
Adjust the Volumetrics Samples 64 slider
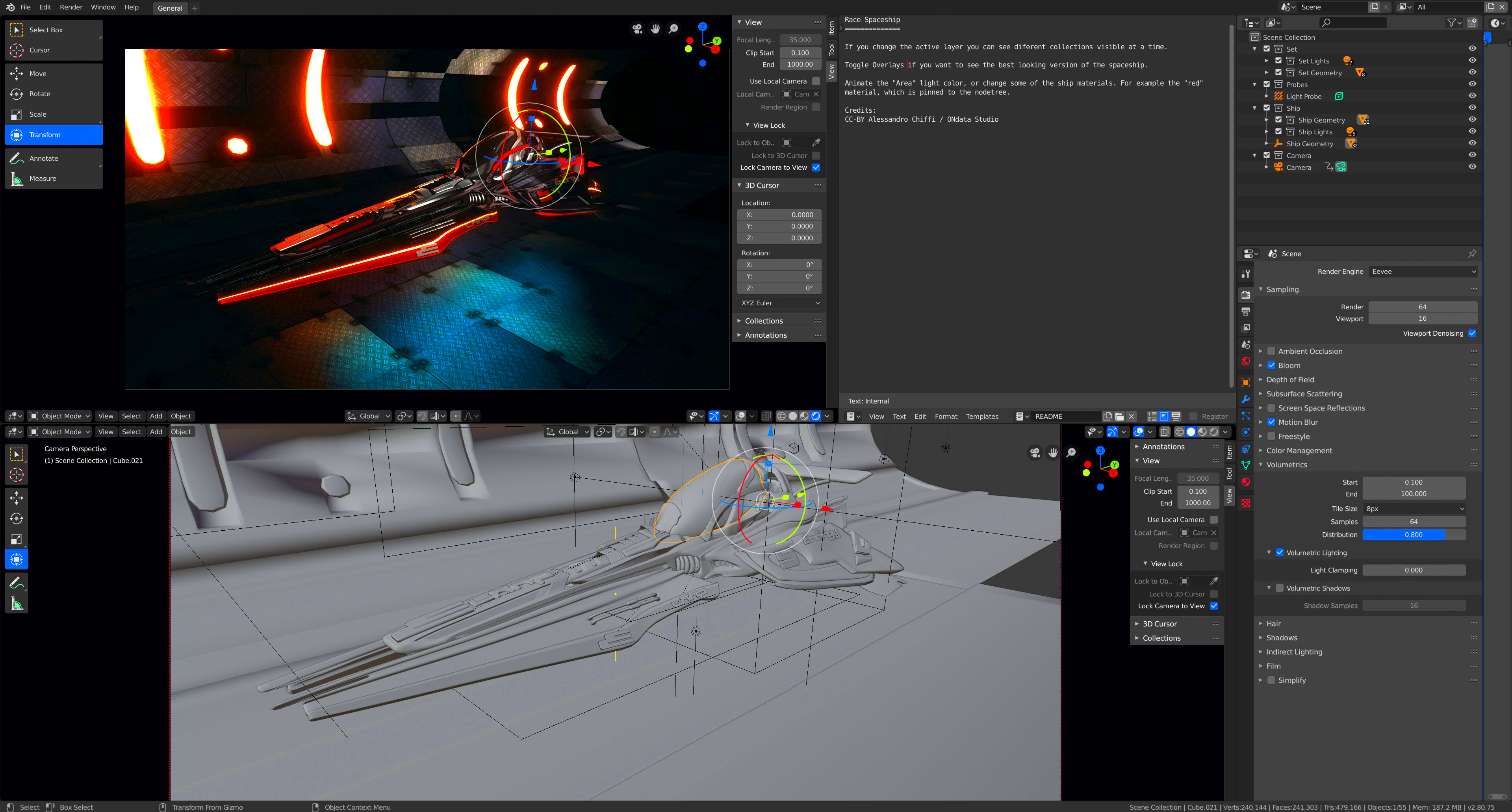click(x=1414, y=522)
